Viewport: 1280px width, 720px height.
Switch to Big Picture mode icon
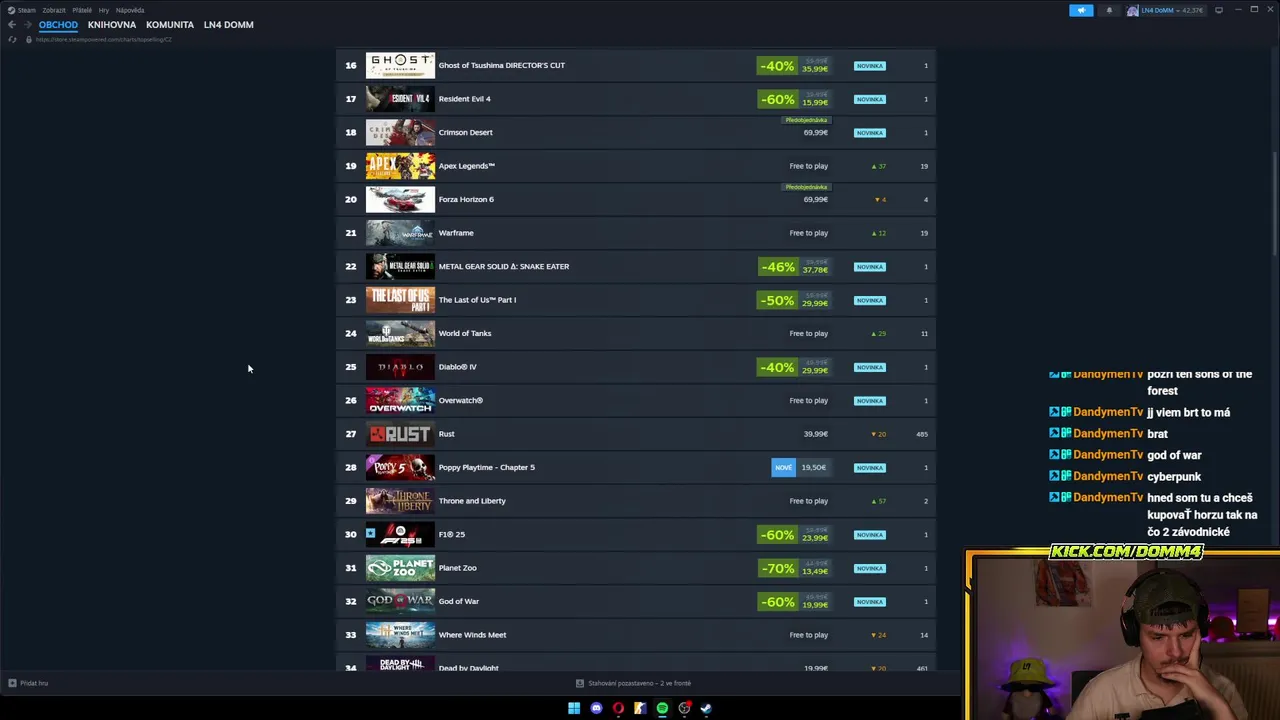[1219, 10]
